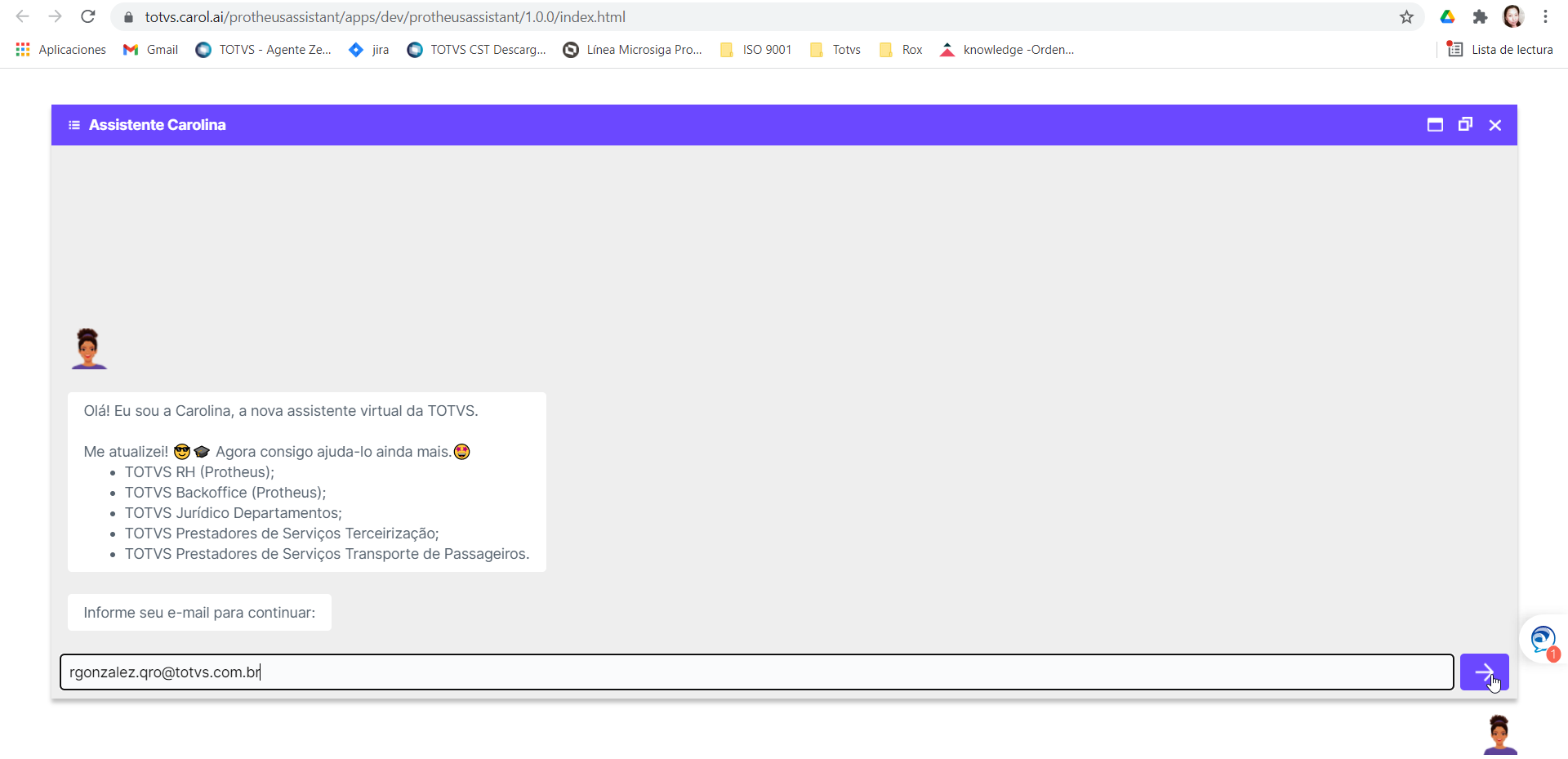The height and width of the screenshot is (759, 1568).
Task: Click 'TOTVS Prestadores de Serviços Terceirização;'
Action: point(282,534)
